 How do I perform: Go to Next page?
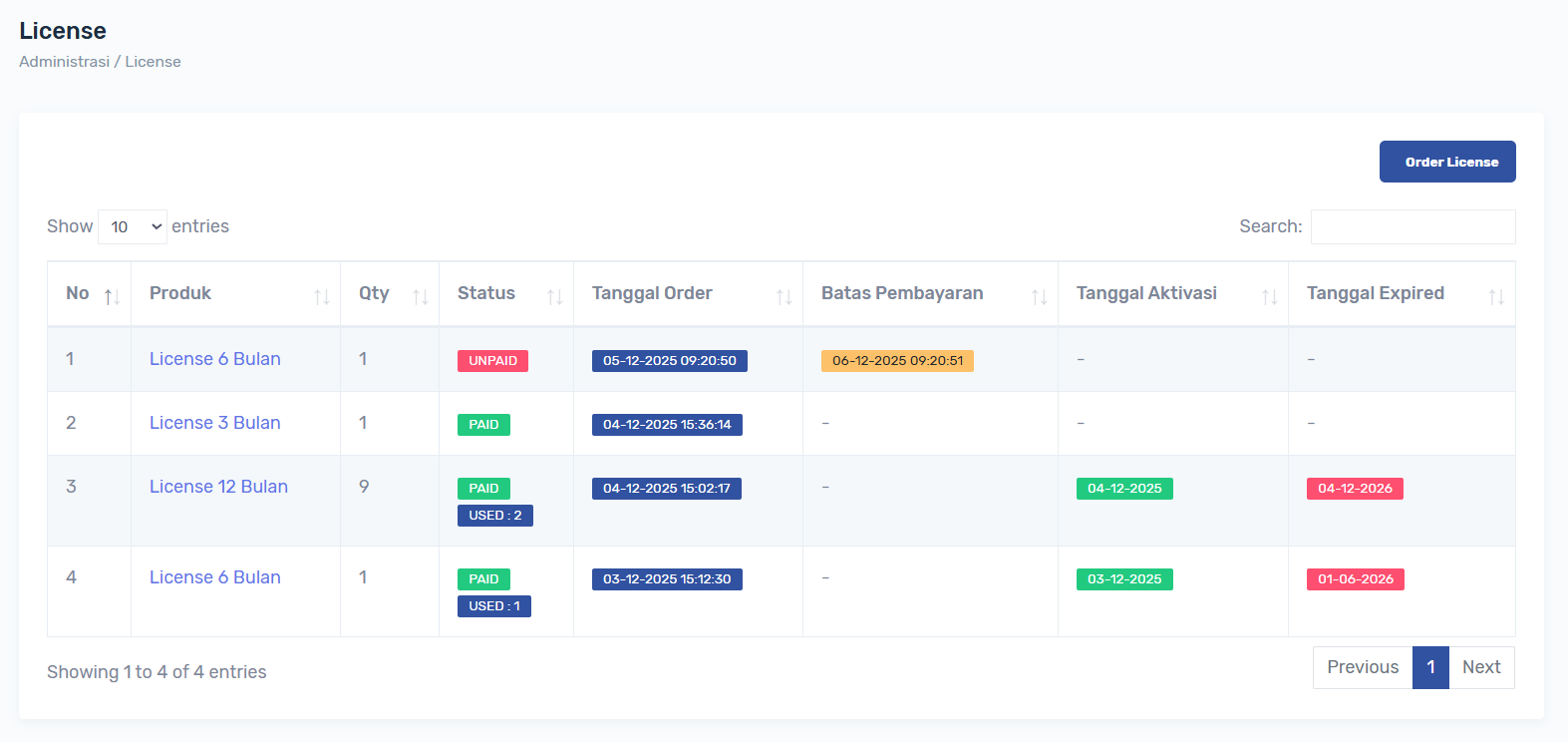point(1481,667)
